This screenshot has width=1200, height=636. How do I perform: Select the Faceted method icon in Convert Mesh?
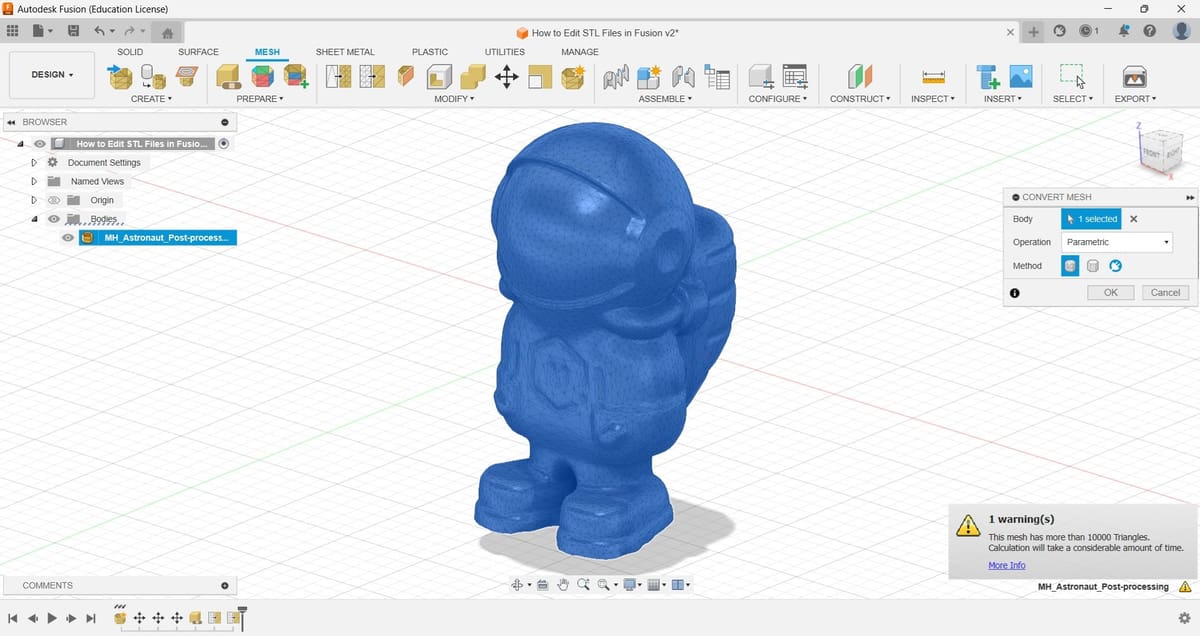tap(1070, 266)
